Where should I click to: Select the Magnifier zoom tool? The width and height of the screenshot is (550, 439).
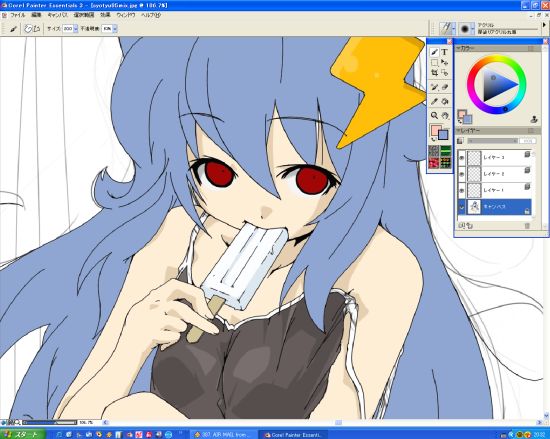click(x=435, y=115)
